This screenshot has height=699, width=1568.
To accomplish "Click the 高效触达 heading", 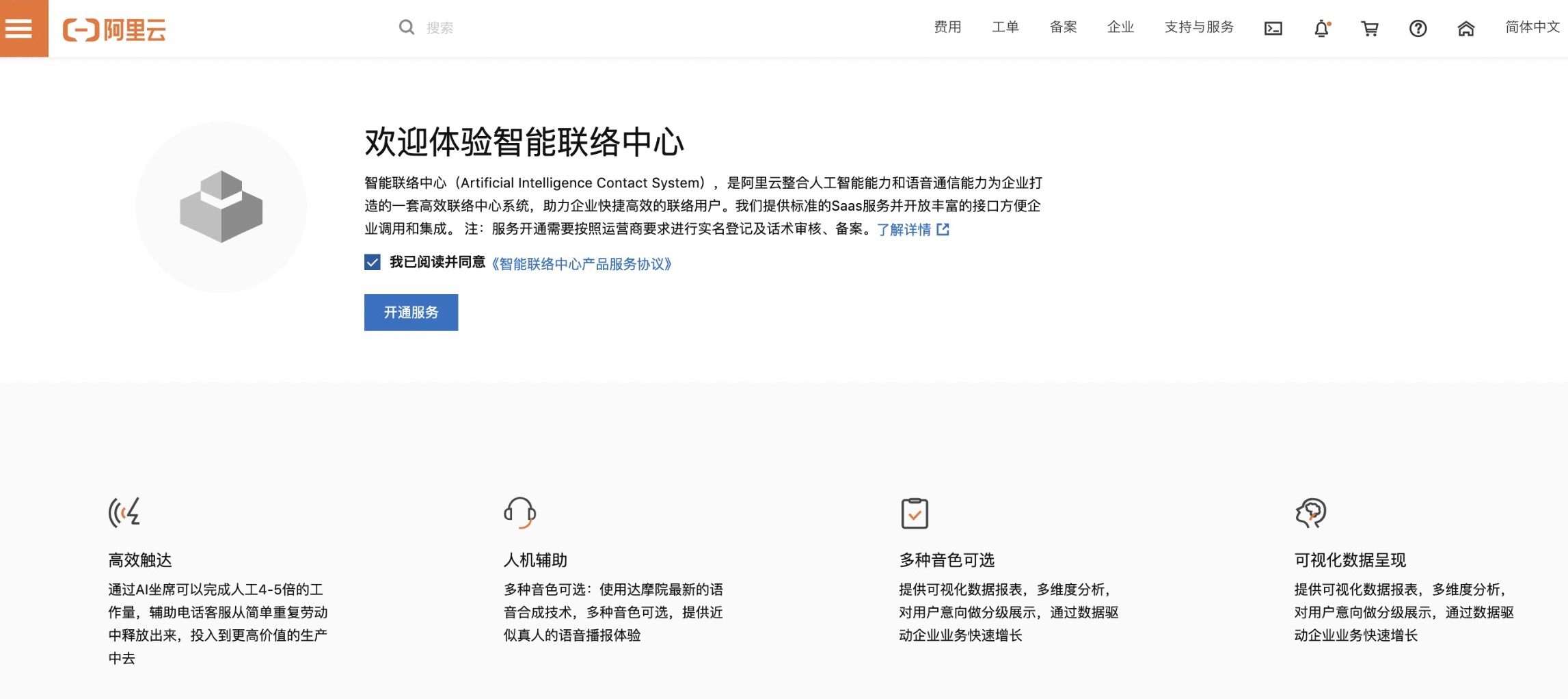I will click(x=140, y=560).
